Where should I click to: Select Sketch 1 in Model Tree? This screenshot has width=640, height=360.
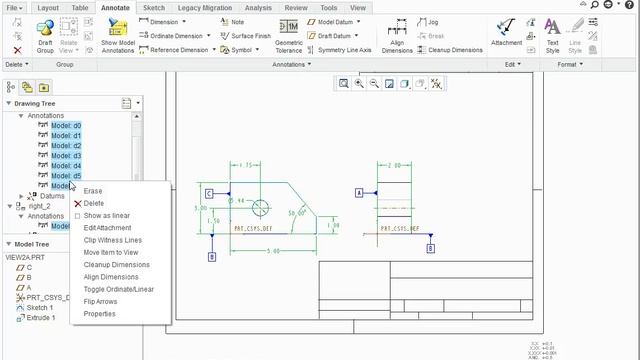40,308
